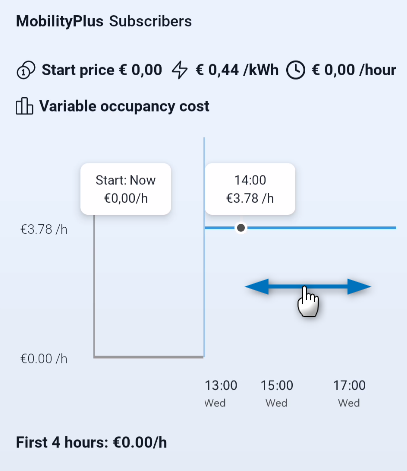Select the dark dot on price line
407x471 pixels.
(241, 228)
